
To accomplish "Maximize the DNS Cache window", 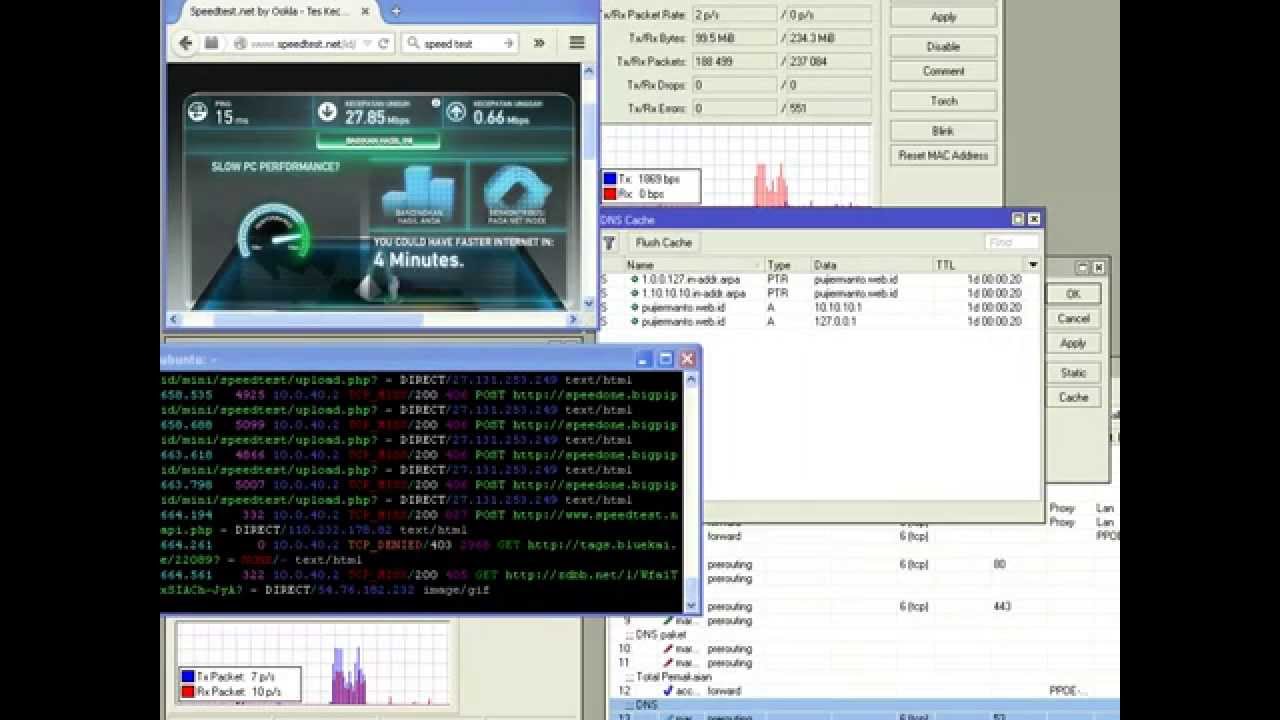I will pyautogui.click(x=1018, y=219).
